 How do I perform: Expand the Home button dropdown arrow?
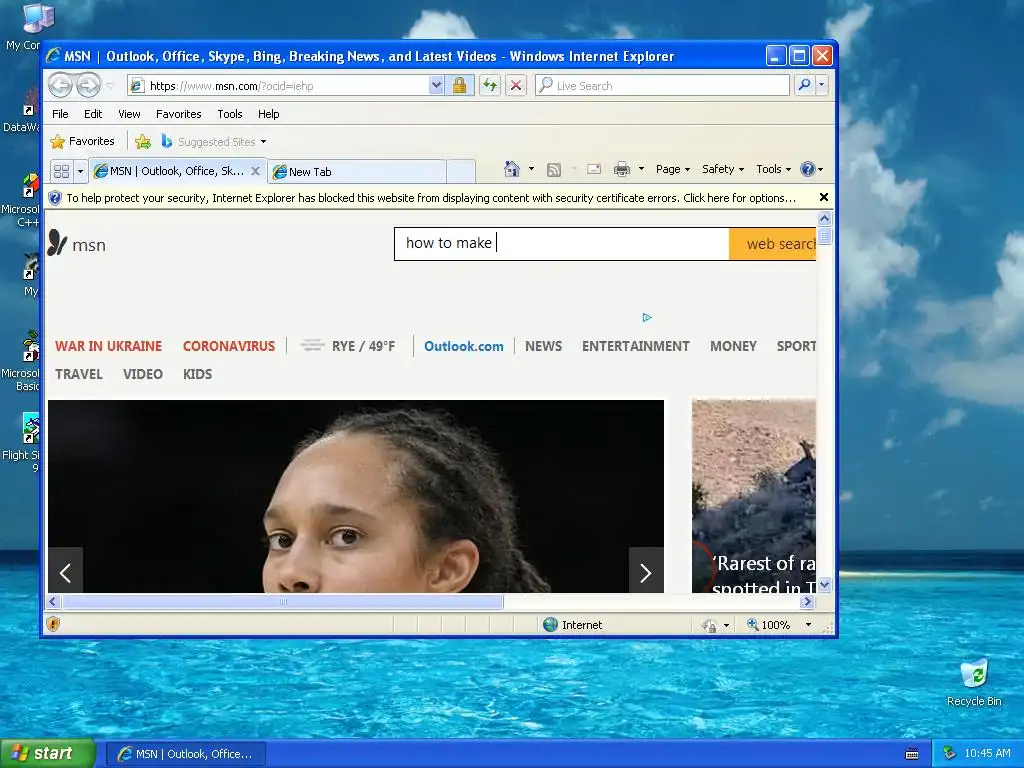tap(531, 169)
